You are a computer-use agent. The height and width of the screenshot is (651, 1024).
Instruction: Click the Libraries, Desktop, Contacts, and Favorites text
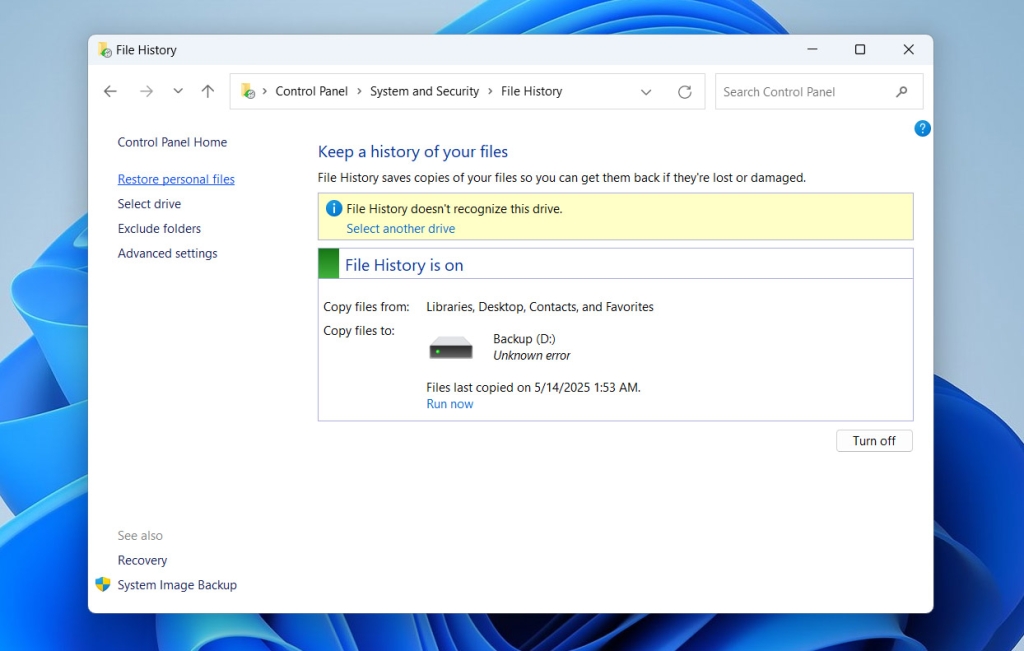click(540, 307)
